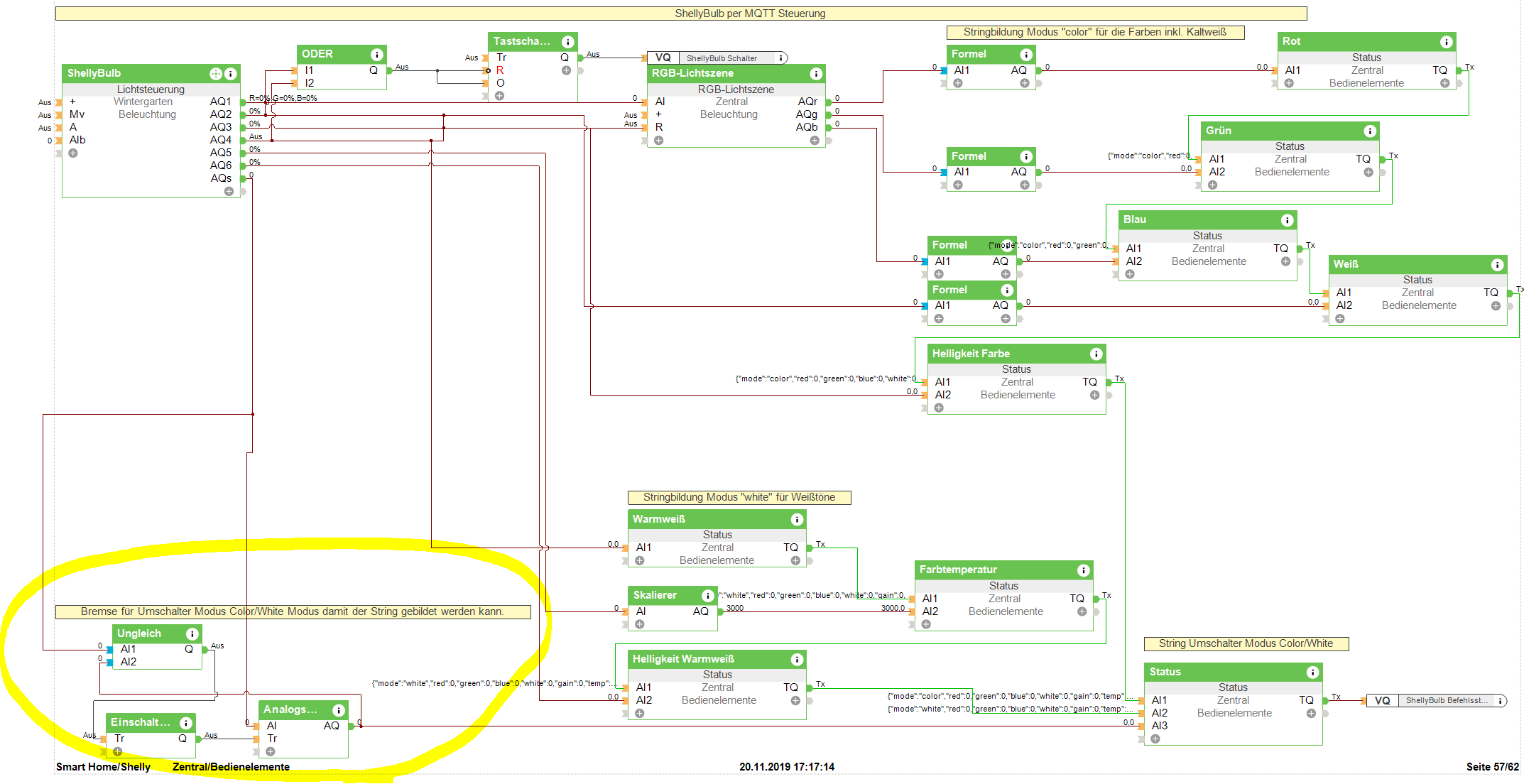The width and height of the screenshot is (1524, 784).
Task: Click info icon on RGB-Lichtszene block
Action: (x=816, y=74)
